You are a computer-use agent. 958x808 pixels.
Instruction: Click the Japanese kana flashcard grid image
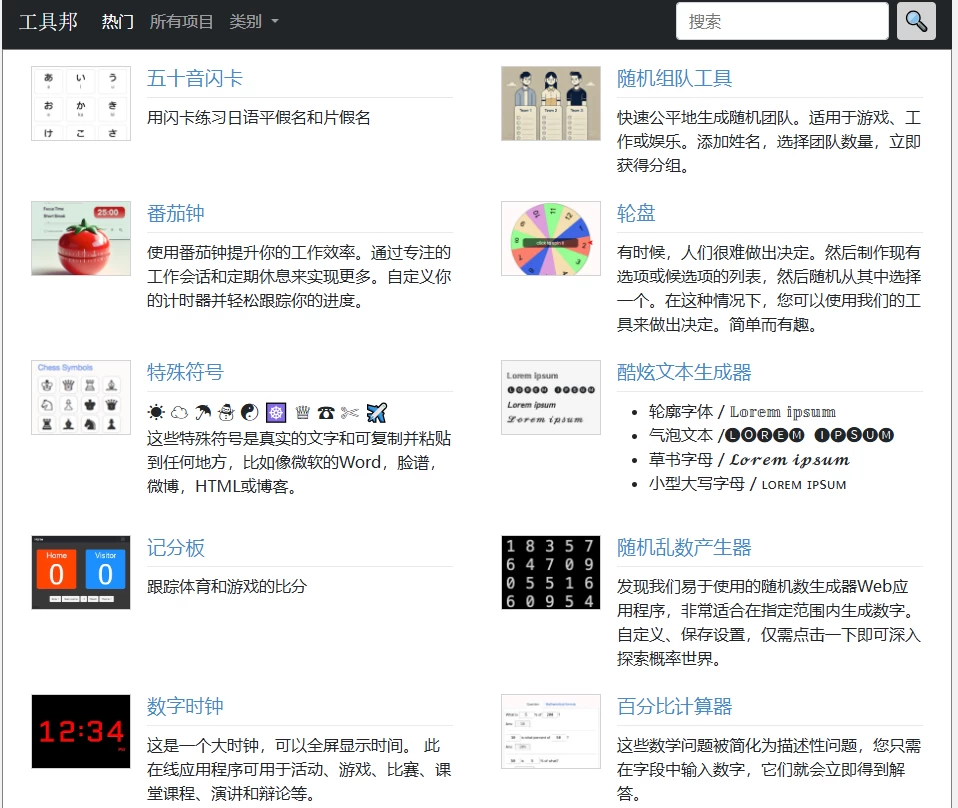(80, 103)
